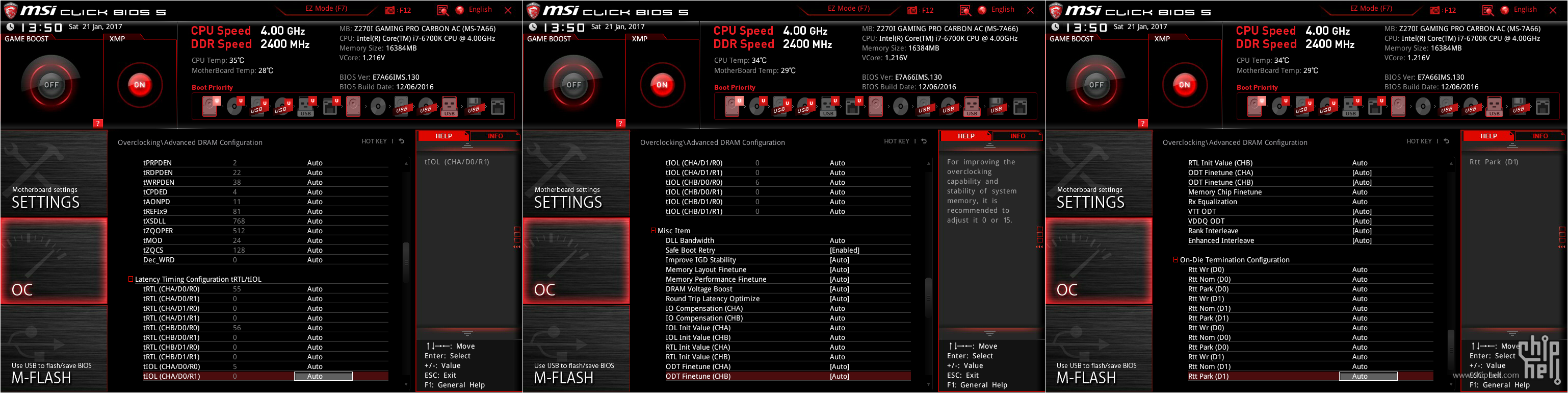Open the OC tile in left screen

point(54,261)
